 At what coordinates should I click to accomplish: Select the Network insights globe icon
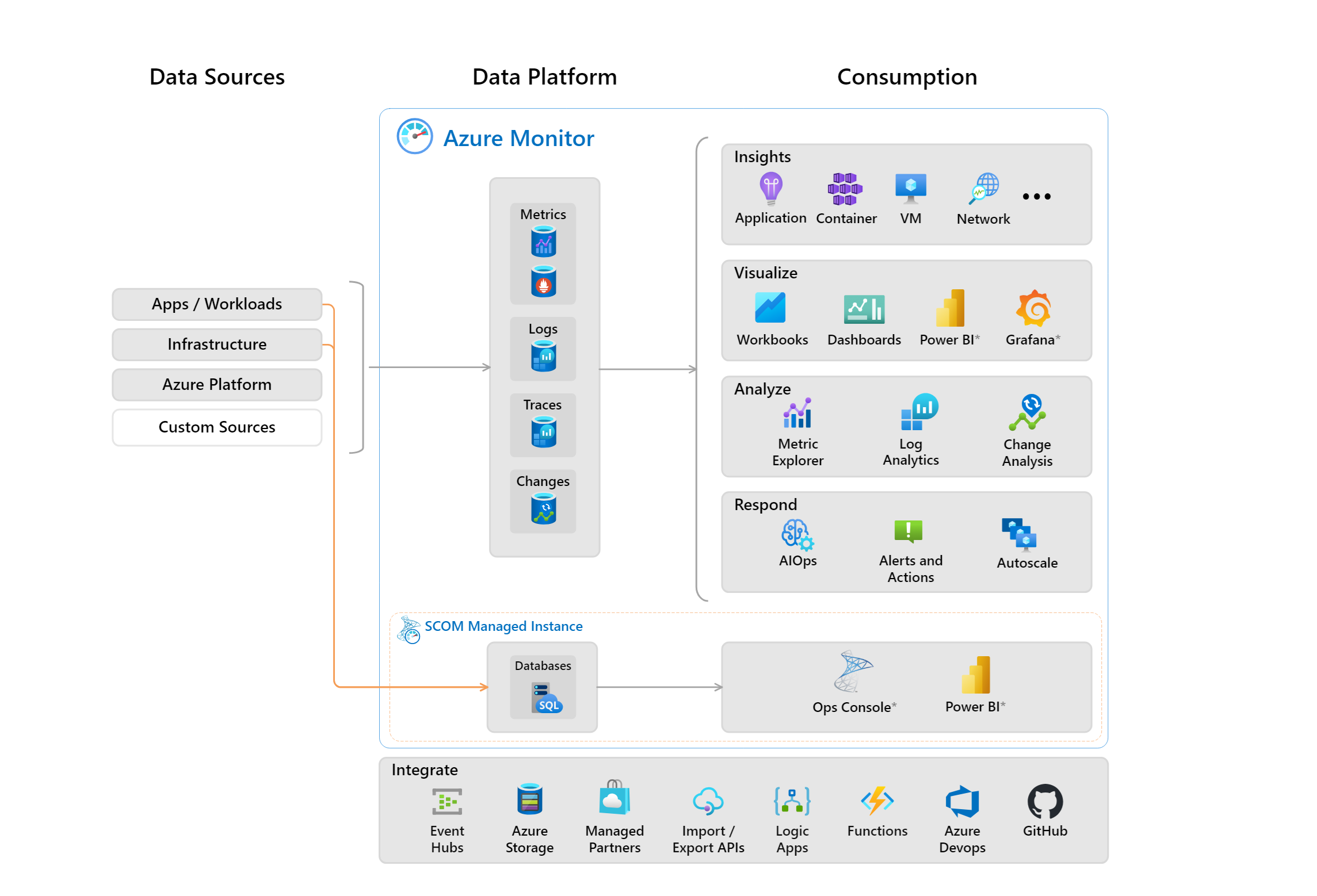pyautogui.click(x=983, y=189)
